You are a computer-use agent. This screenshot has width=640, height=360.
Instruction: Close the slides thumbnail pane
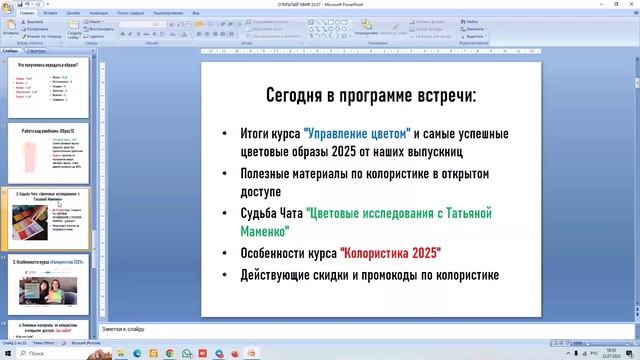point(93,51)
